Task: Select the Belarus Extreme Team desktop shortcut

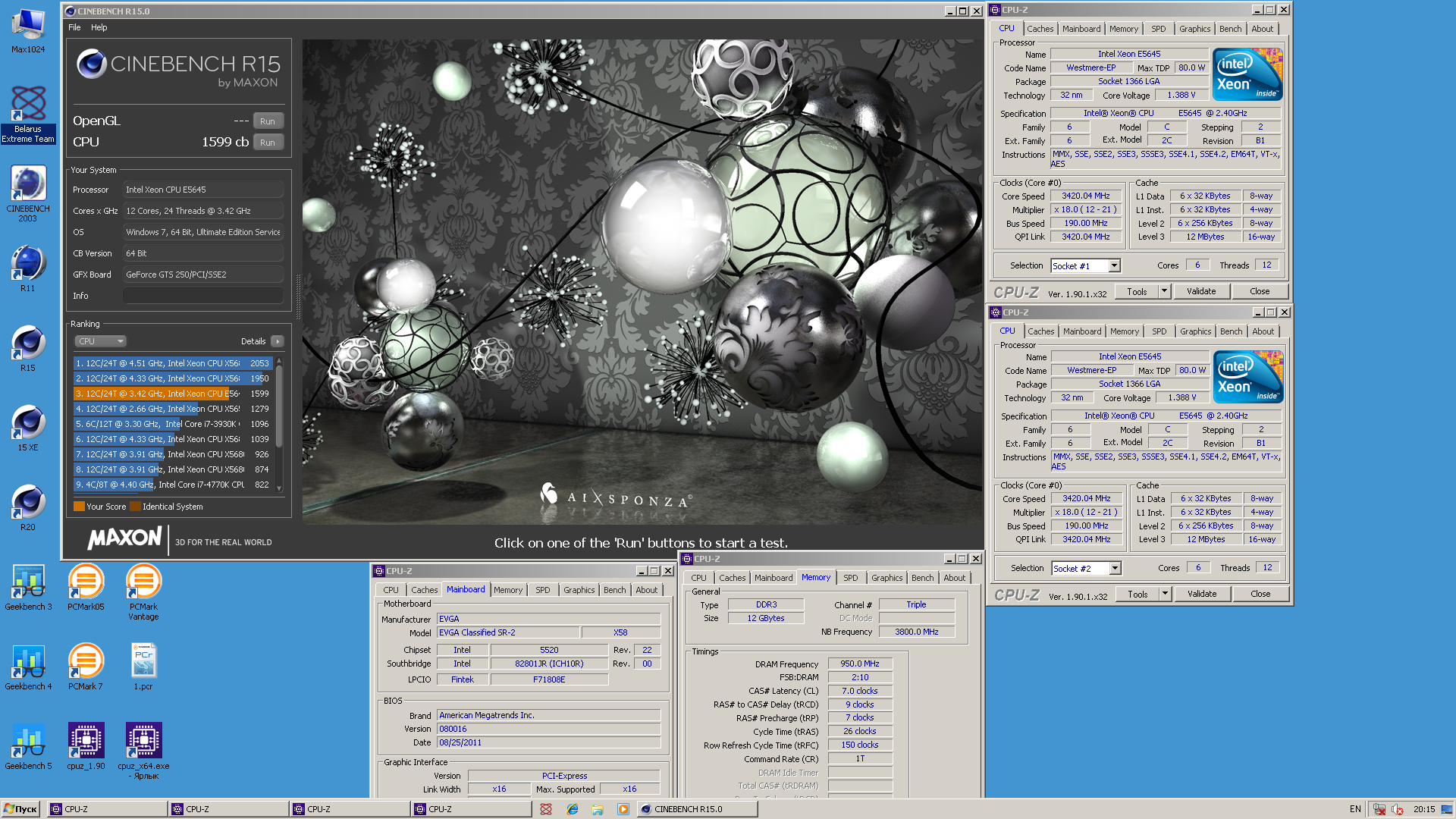Action: click(28, 114)
